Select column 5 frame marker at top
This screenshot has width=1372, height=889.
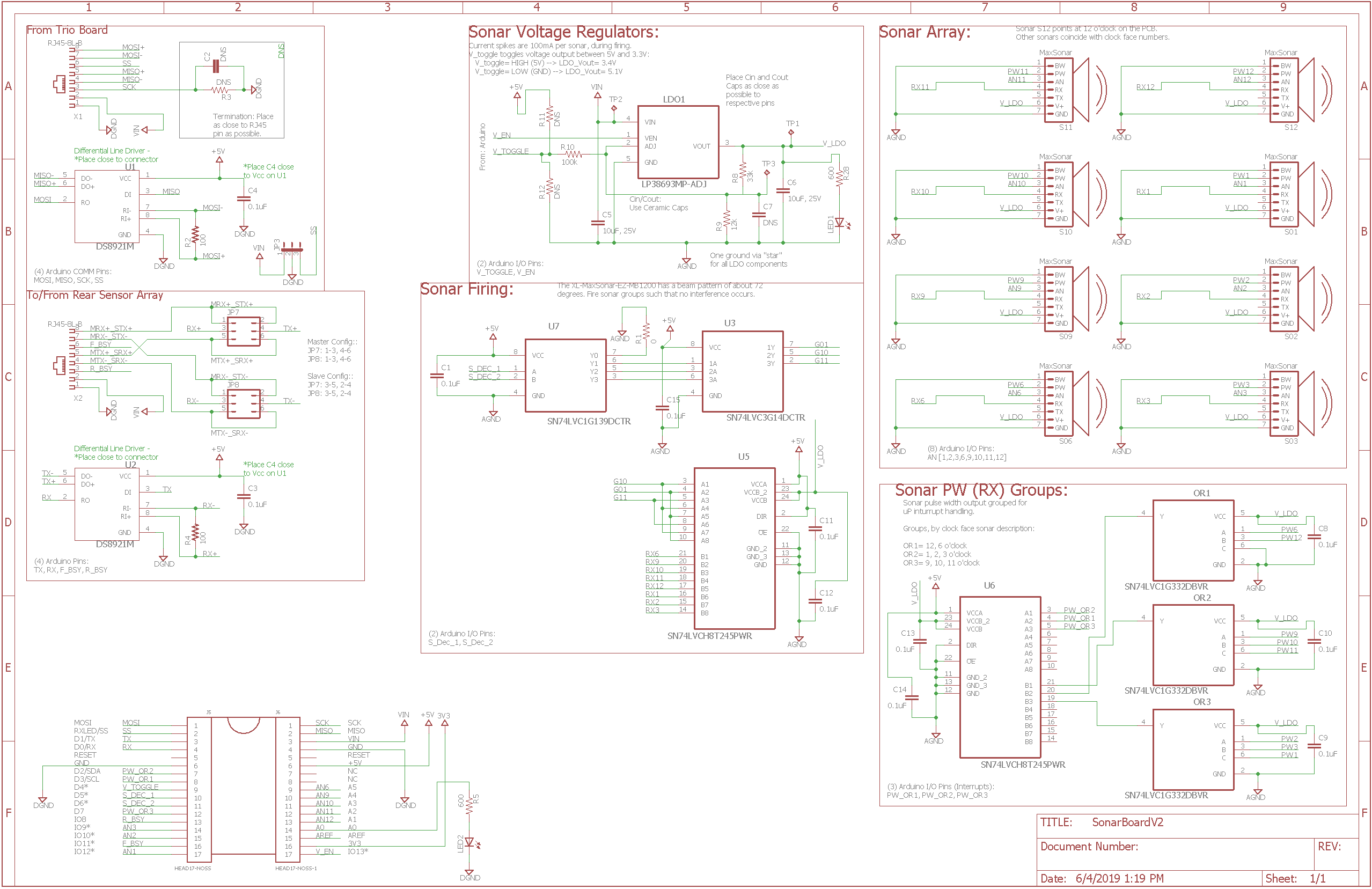[x=686, y=7]
